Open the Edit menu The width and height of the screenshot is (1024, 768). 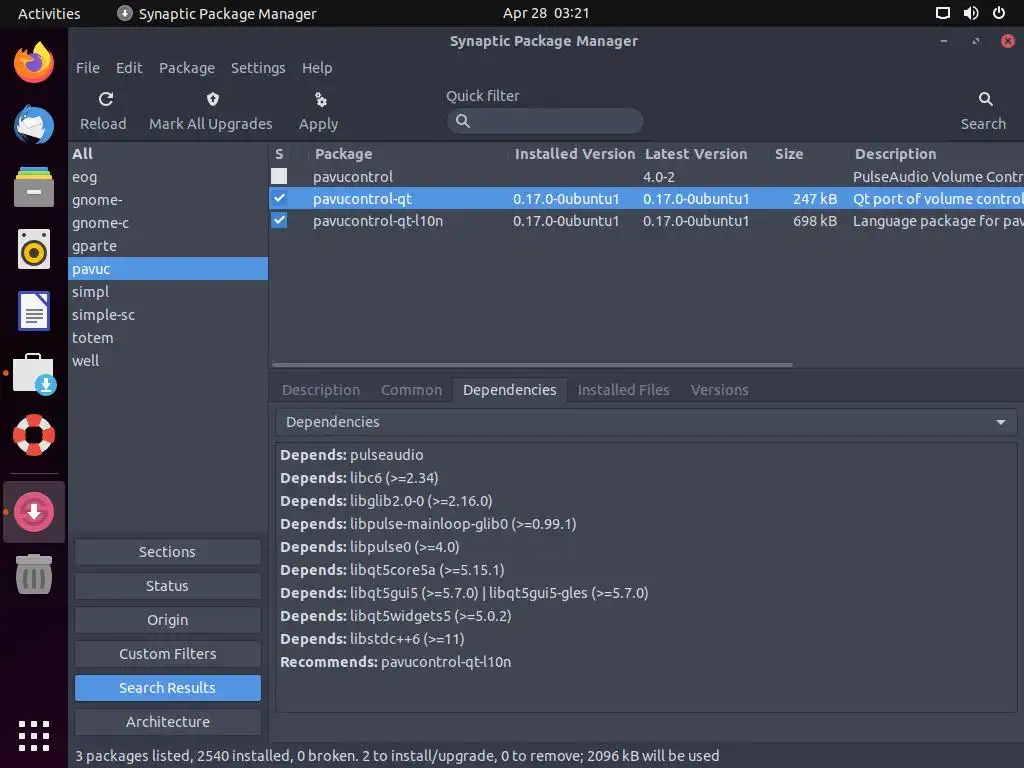[x=129, y=68]
